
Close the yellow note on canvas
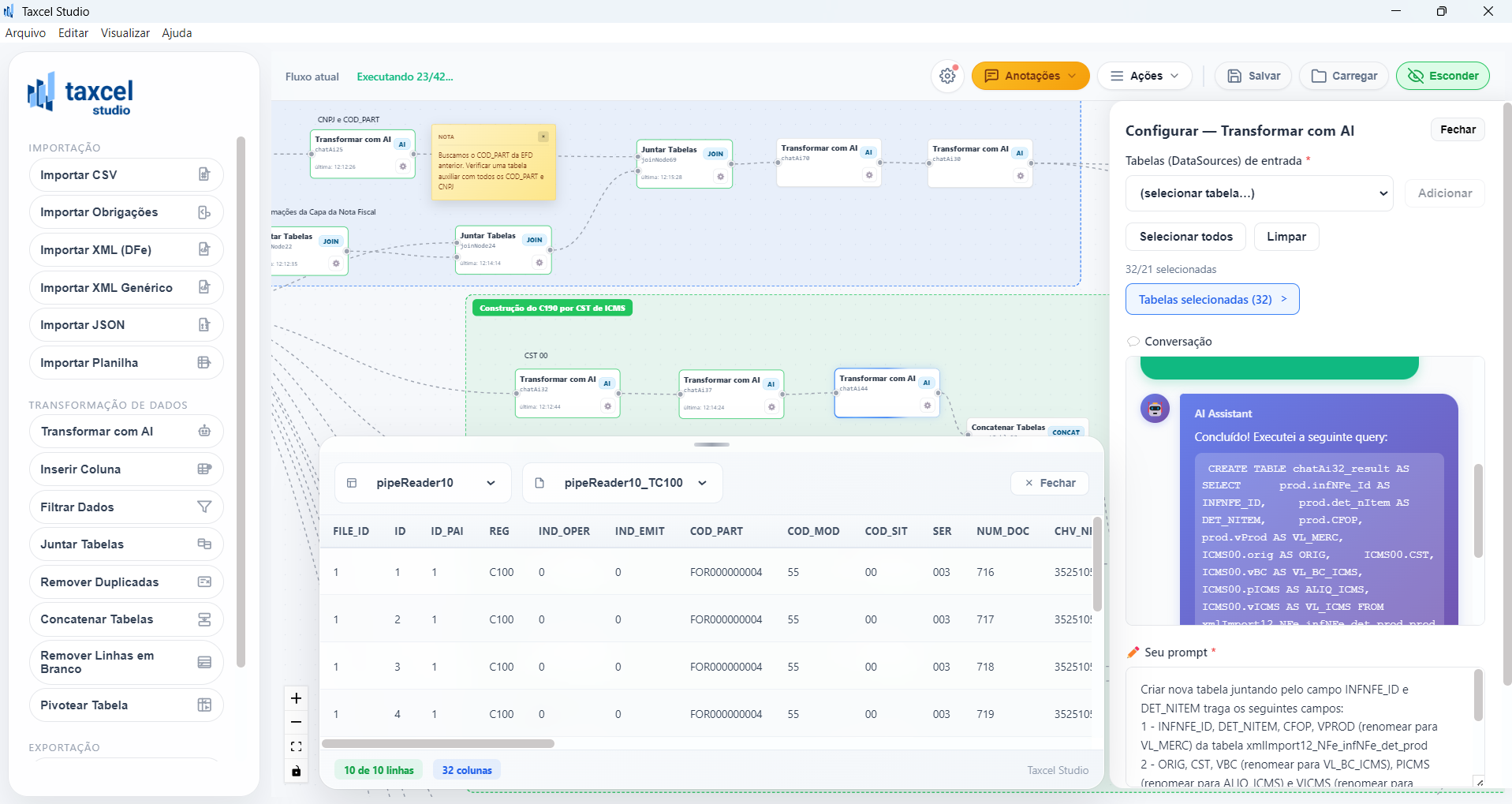543,136
